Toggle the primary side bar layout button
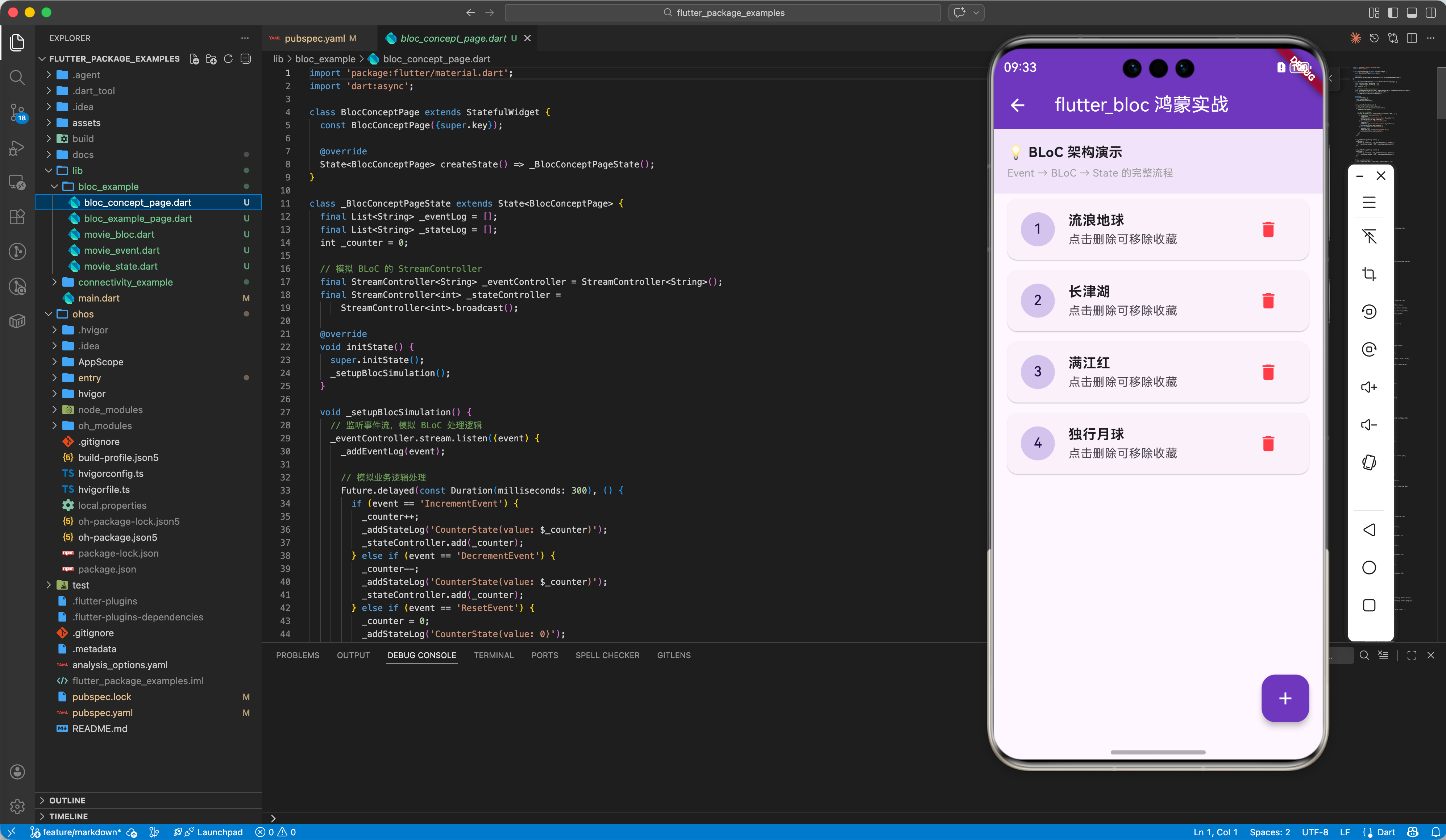1446x840 pixels. tap(1393, 13)
